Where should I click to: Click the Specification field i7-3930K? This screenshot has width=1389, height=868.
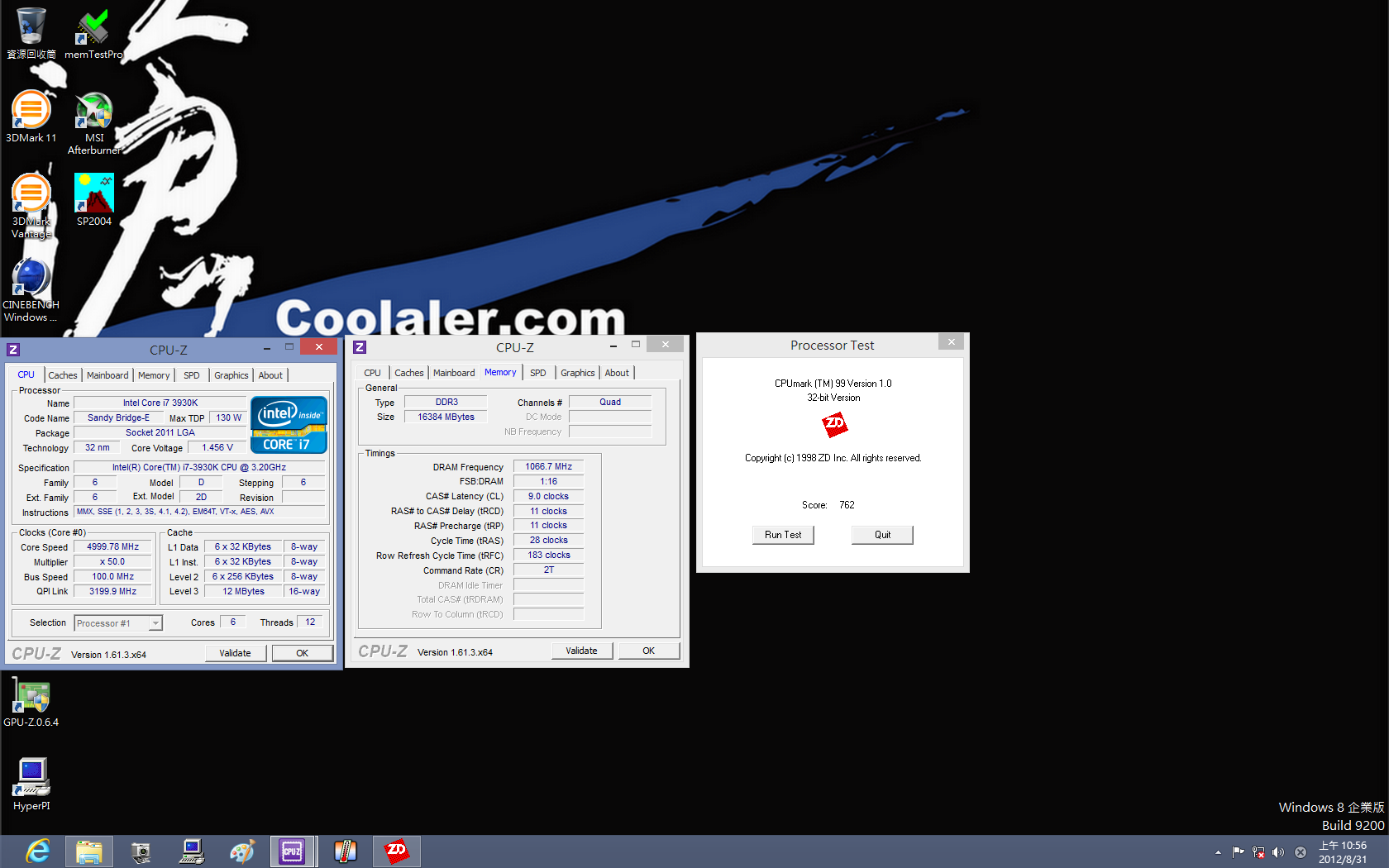coord(199,468)
